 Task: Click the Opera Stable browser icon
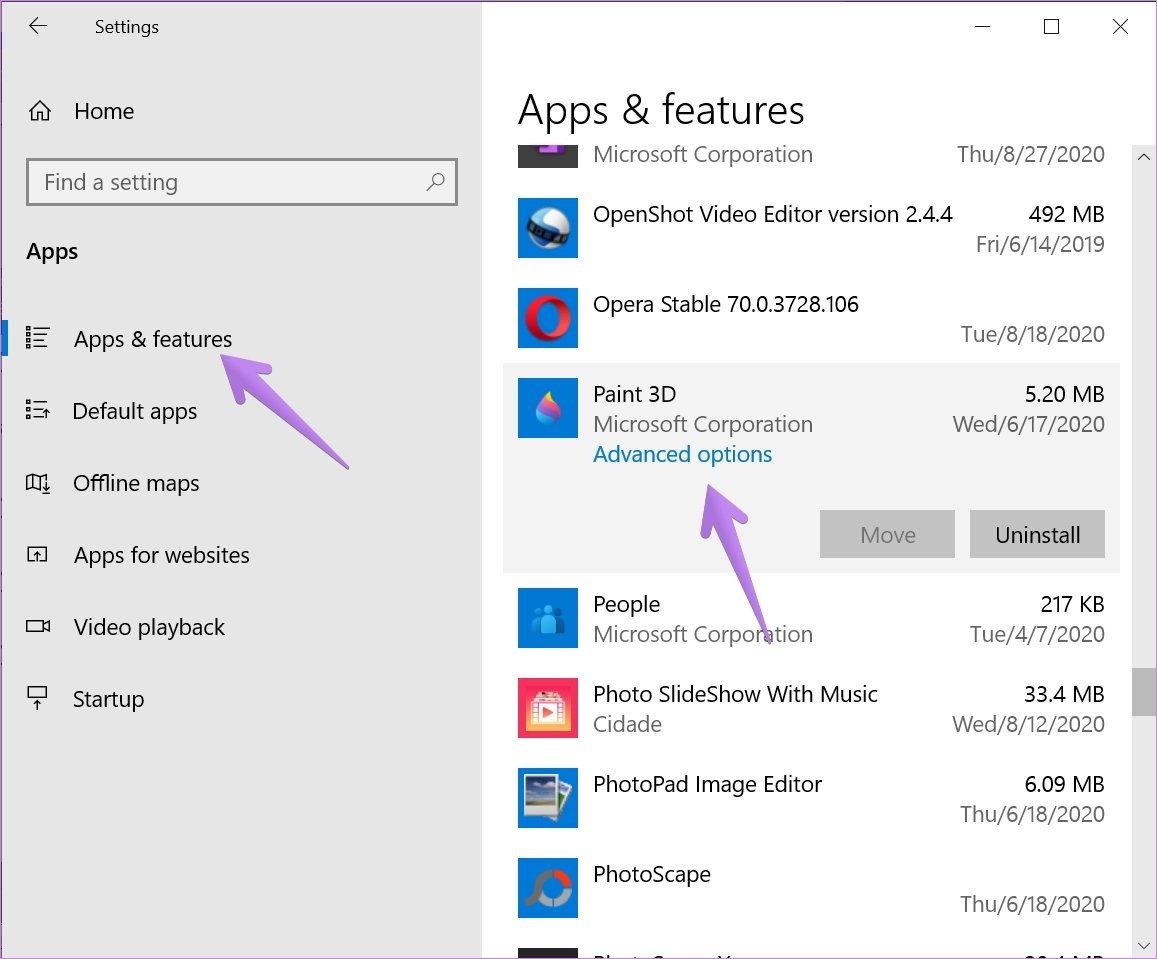coord(547,318)
